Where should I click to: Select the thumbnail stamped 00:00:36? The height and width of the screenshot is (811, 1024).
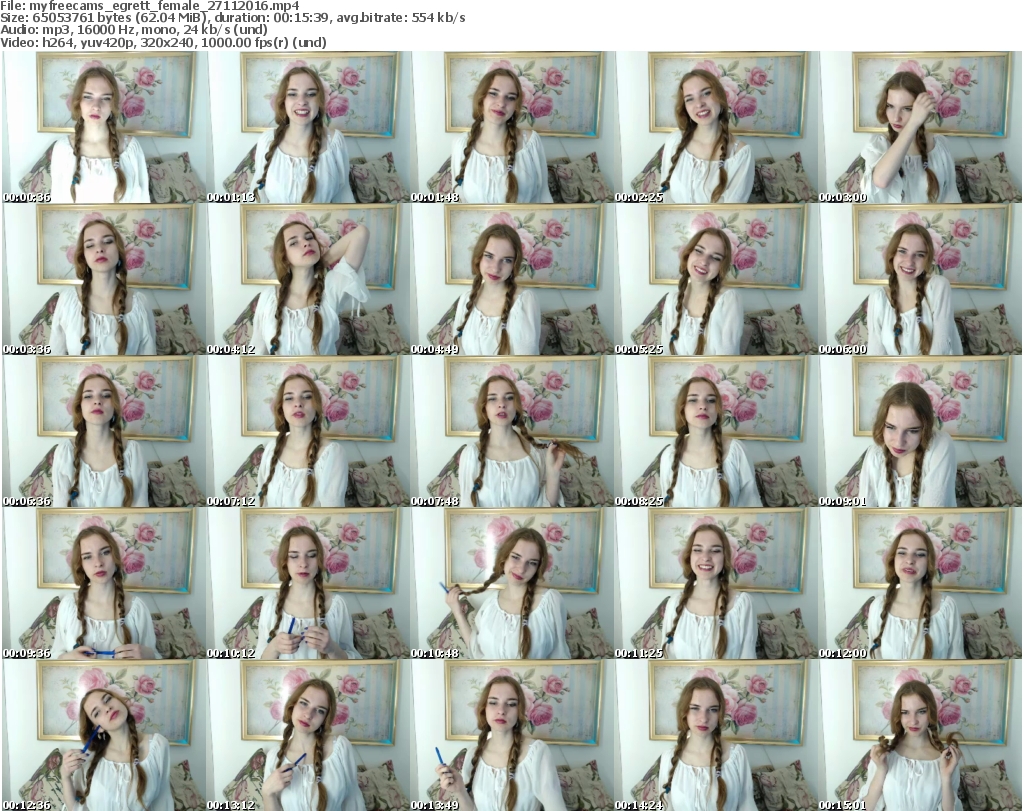click(x=104, y=127)
